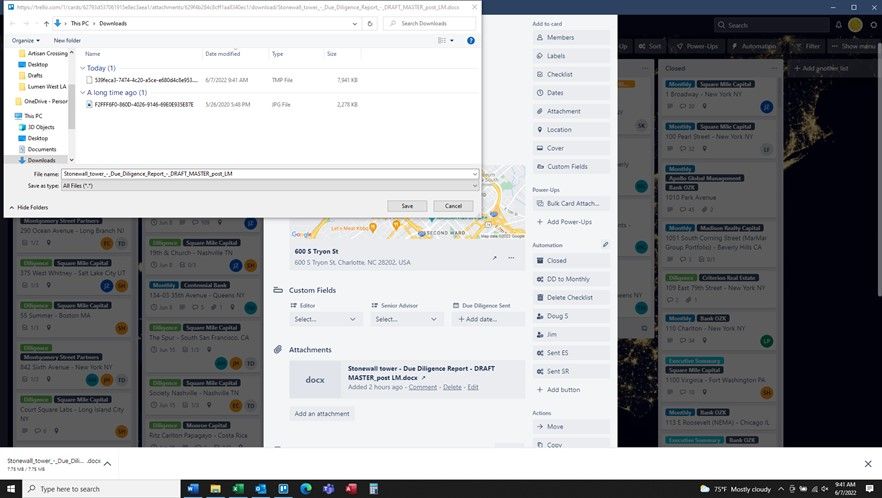
Task: Click the Custom Fields sidebar button
Action: click(571, 167)
